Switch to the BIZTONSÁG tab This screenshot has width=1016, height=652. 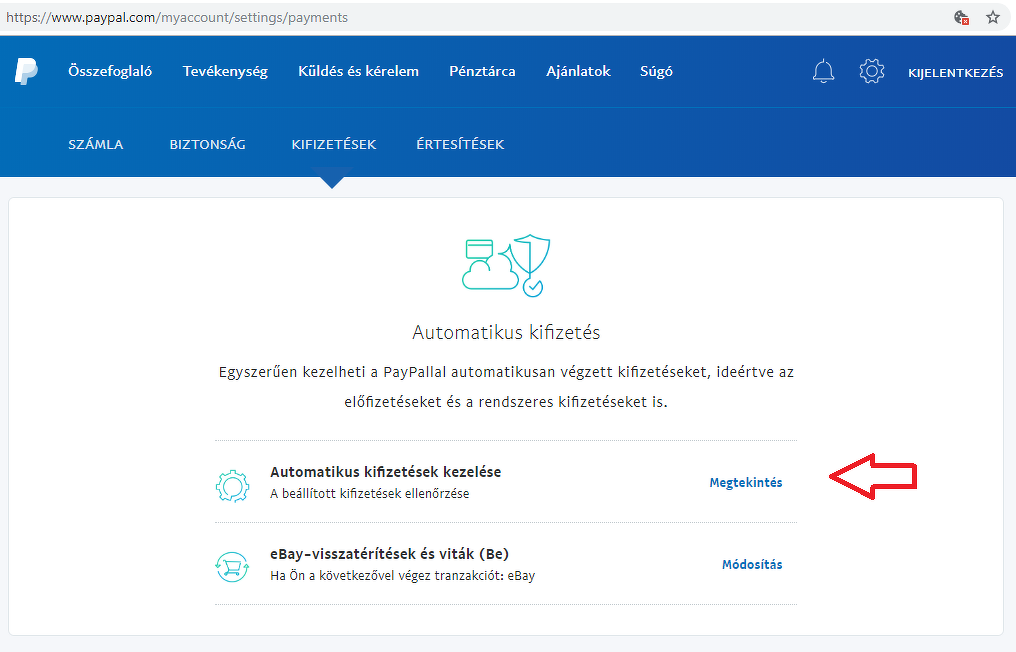pyautogui.click(x=207, y=145)
